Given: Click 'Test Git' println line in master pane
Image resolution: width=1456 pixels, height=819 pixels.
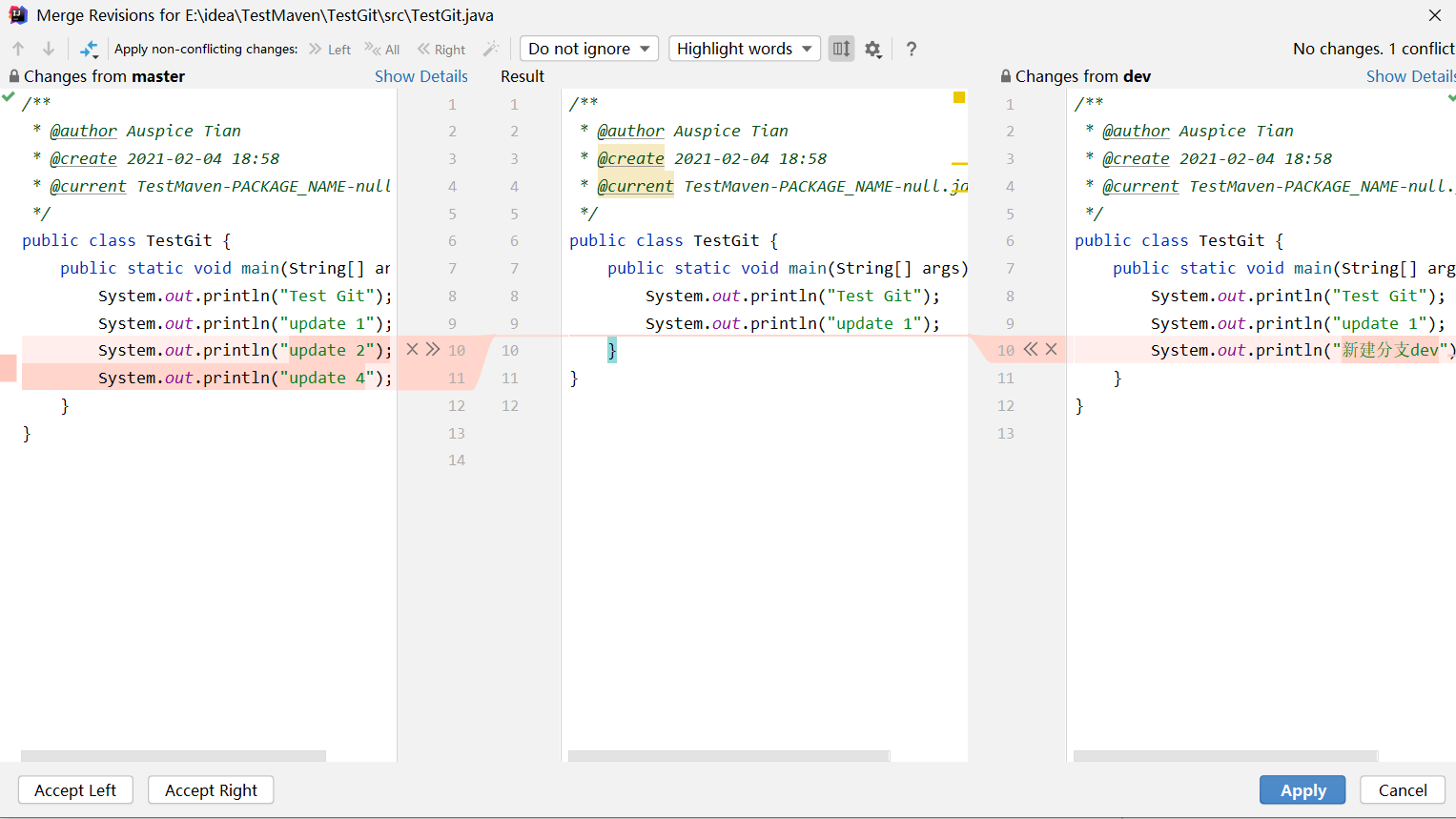Looking at the screenshot, I should 245,296.
